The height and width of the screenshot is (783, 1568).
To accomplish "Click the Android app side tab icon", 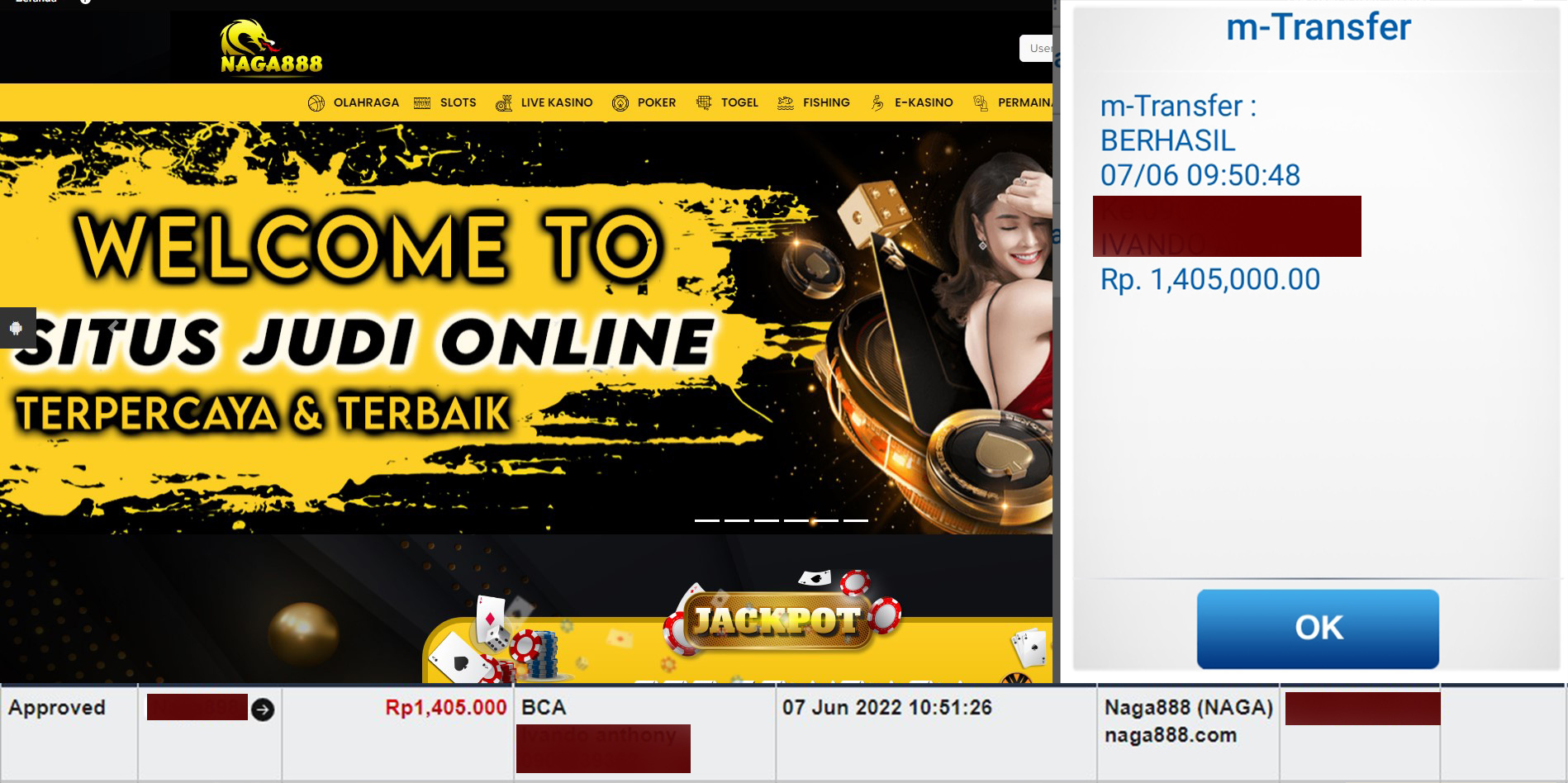I will (x=16, y=328).
